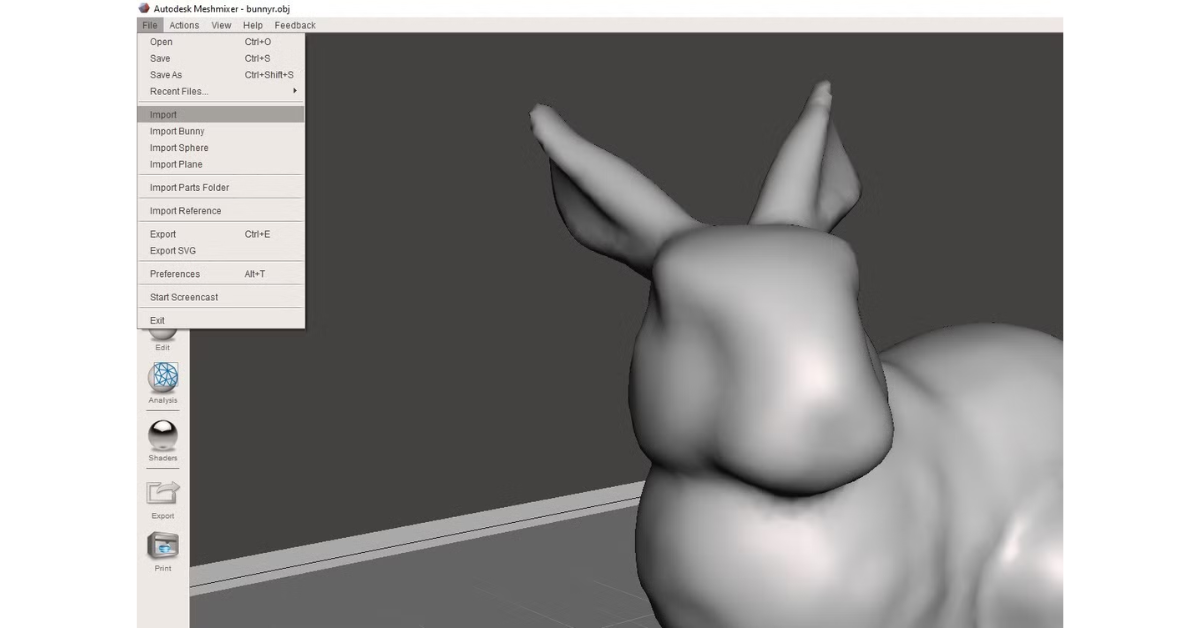1200x628 pixels.
Task: Click Start Screencast
Action: [x=183, y=296]
